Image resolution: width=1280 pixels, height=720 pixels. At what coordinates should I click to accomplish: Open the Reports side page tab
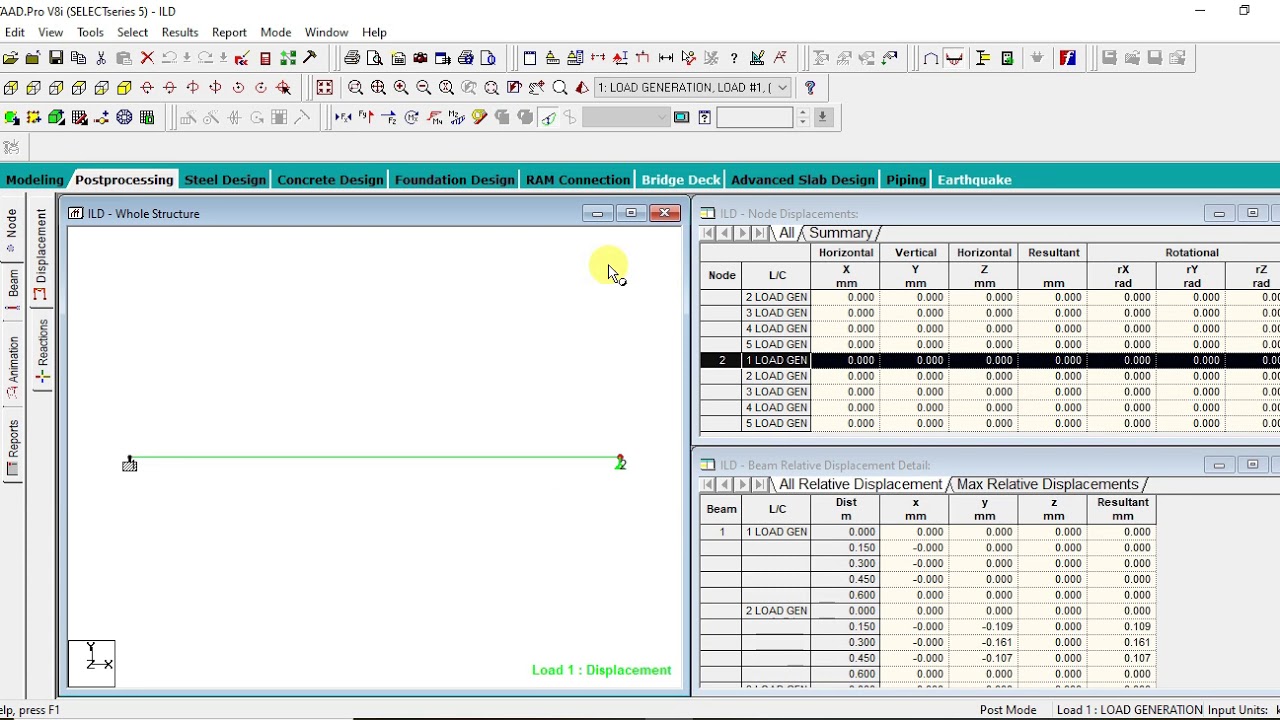click(13, 449)
